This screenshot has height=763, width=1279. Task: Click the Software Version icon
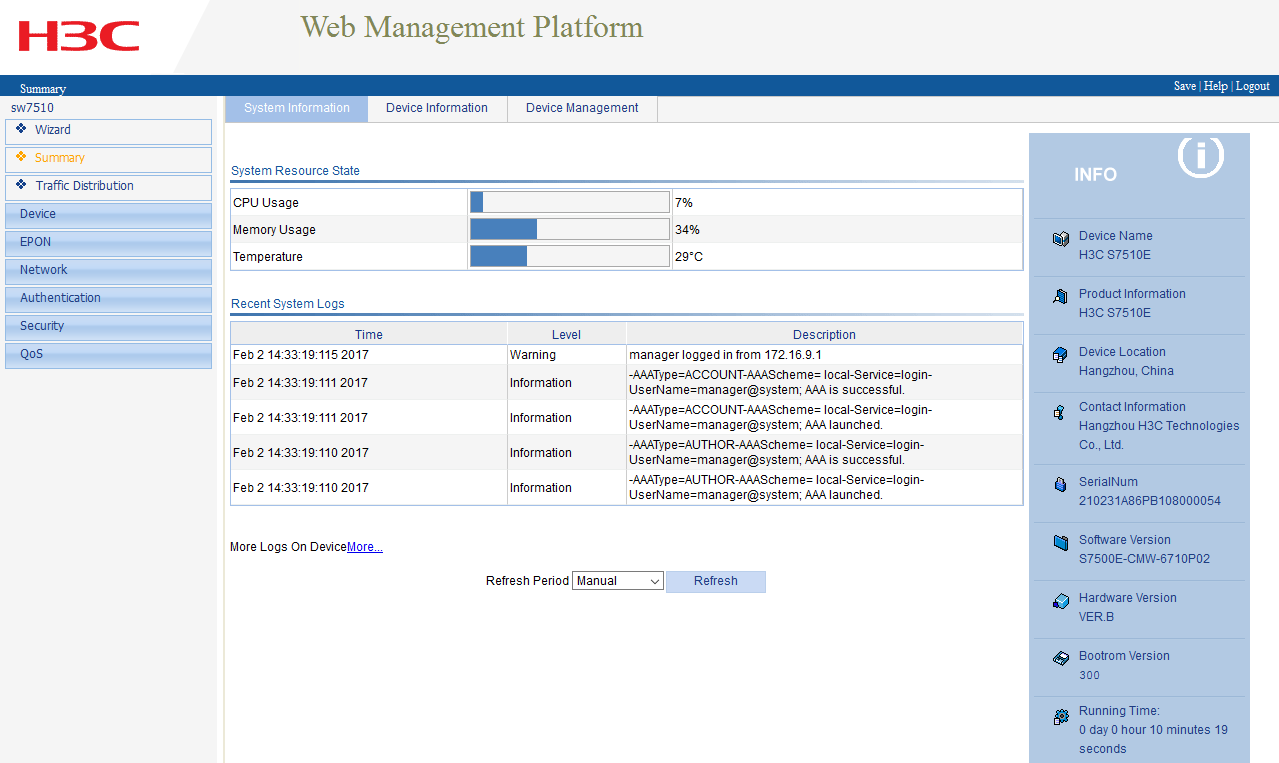point(1061,543)
